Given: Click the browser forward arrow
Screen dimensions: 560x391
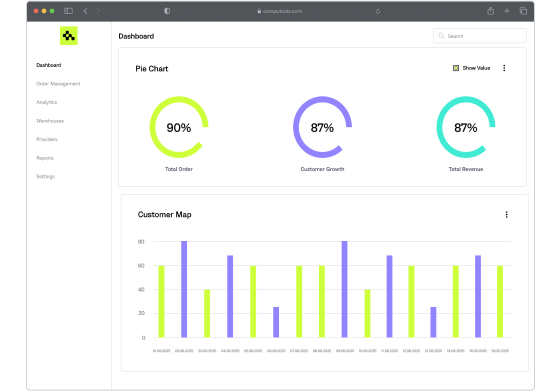Looking at the screenshot, I should pos(98,11).
